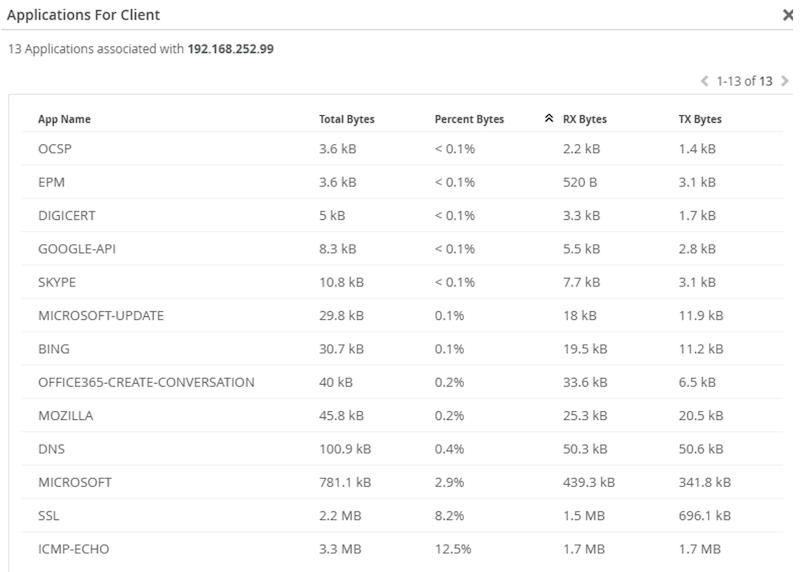This screenshot has width=800, height=572.
Task: Click EPM RX bytes 520 B
Action: point(580,182)
